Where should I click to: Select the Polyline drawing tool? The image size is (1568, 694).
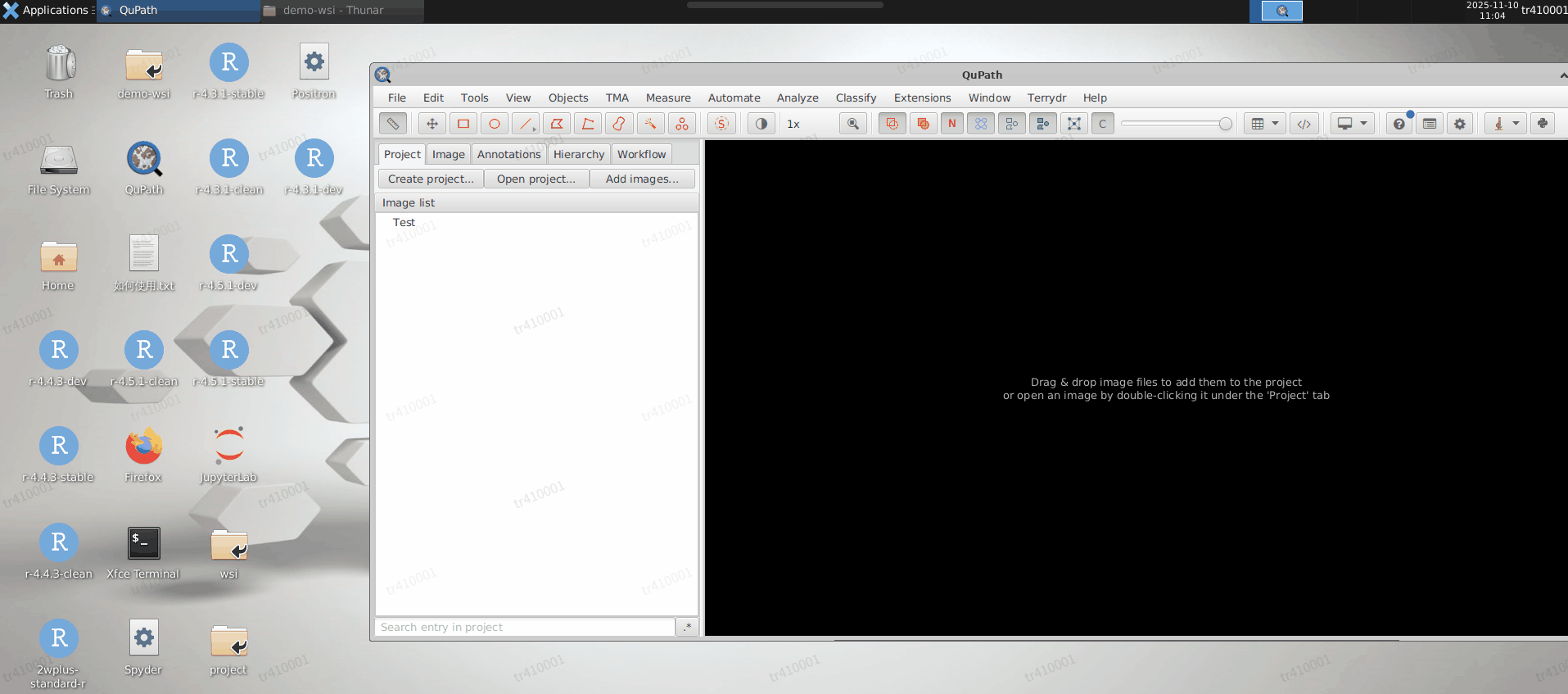pyautogui.click(x=588, y=124)
